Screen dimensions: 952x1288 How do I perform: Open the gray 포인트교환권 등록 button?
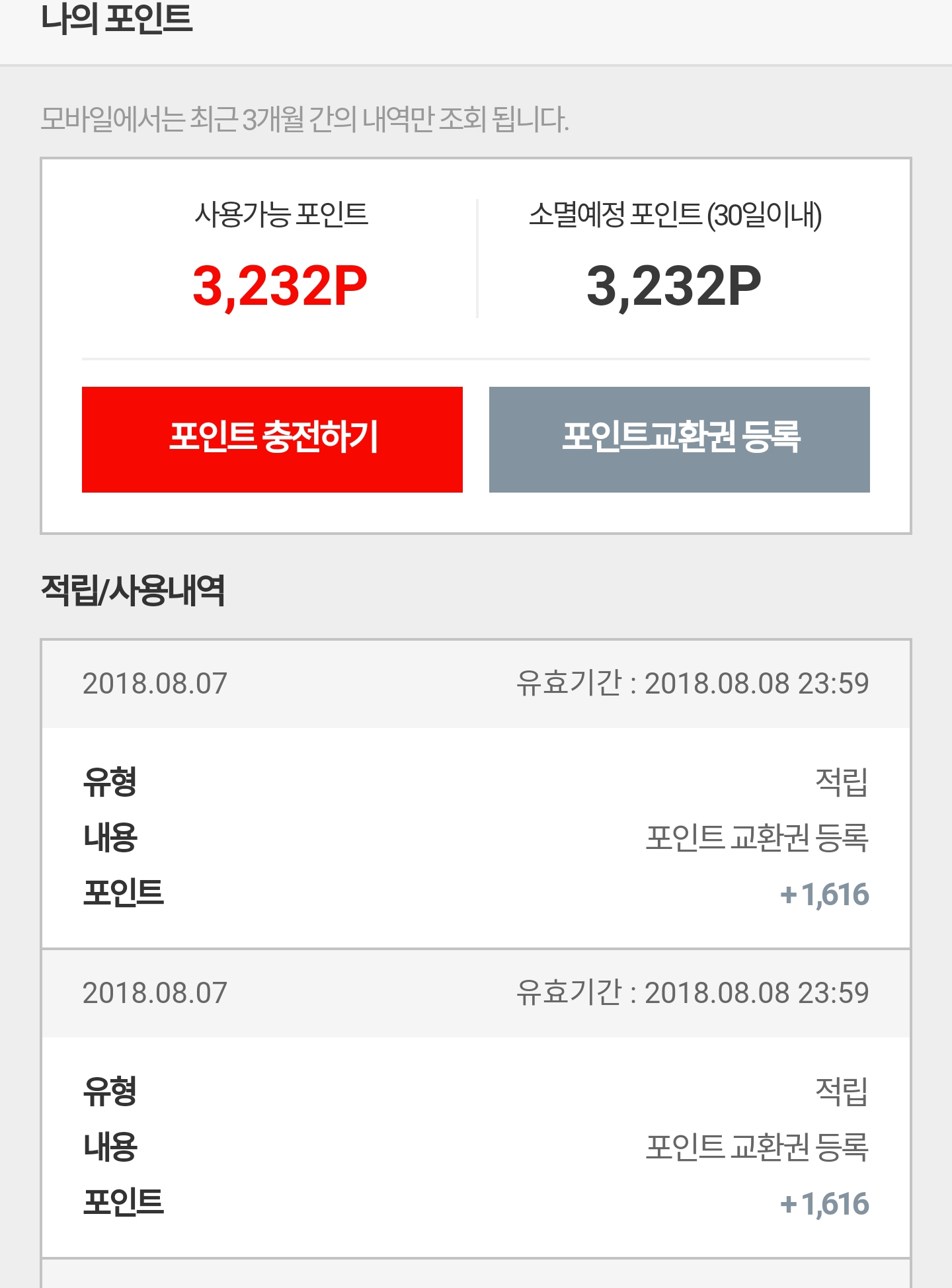[x=679, y=439]
